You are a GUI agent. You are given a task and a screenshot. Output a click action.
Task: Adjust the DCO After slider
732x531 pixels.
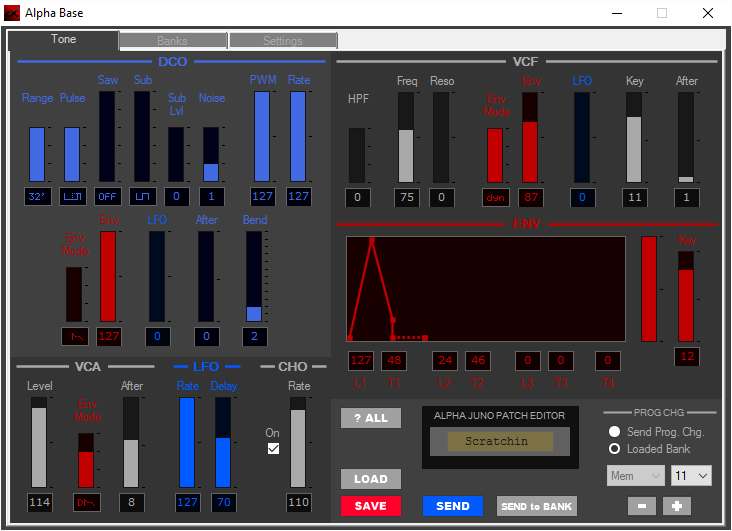coord(206,276)
